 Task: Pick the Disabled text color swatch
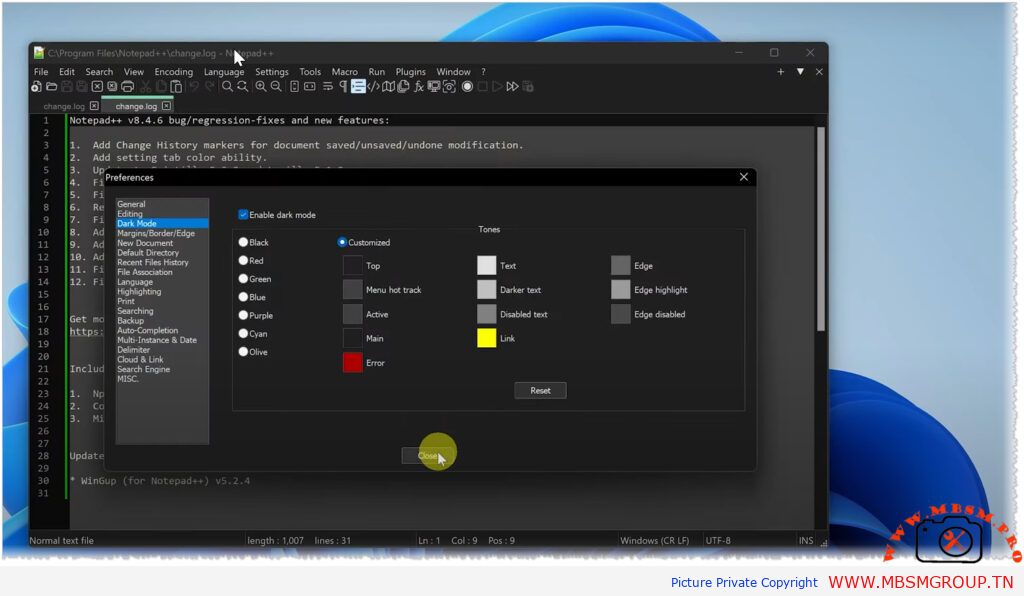[487, 314]
